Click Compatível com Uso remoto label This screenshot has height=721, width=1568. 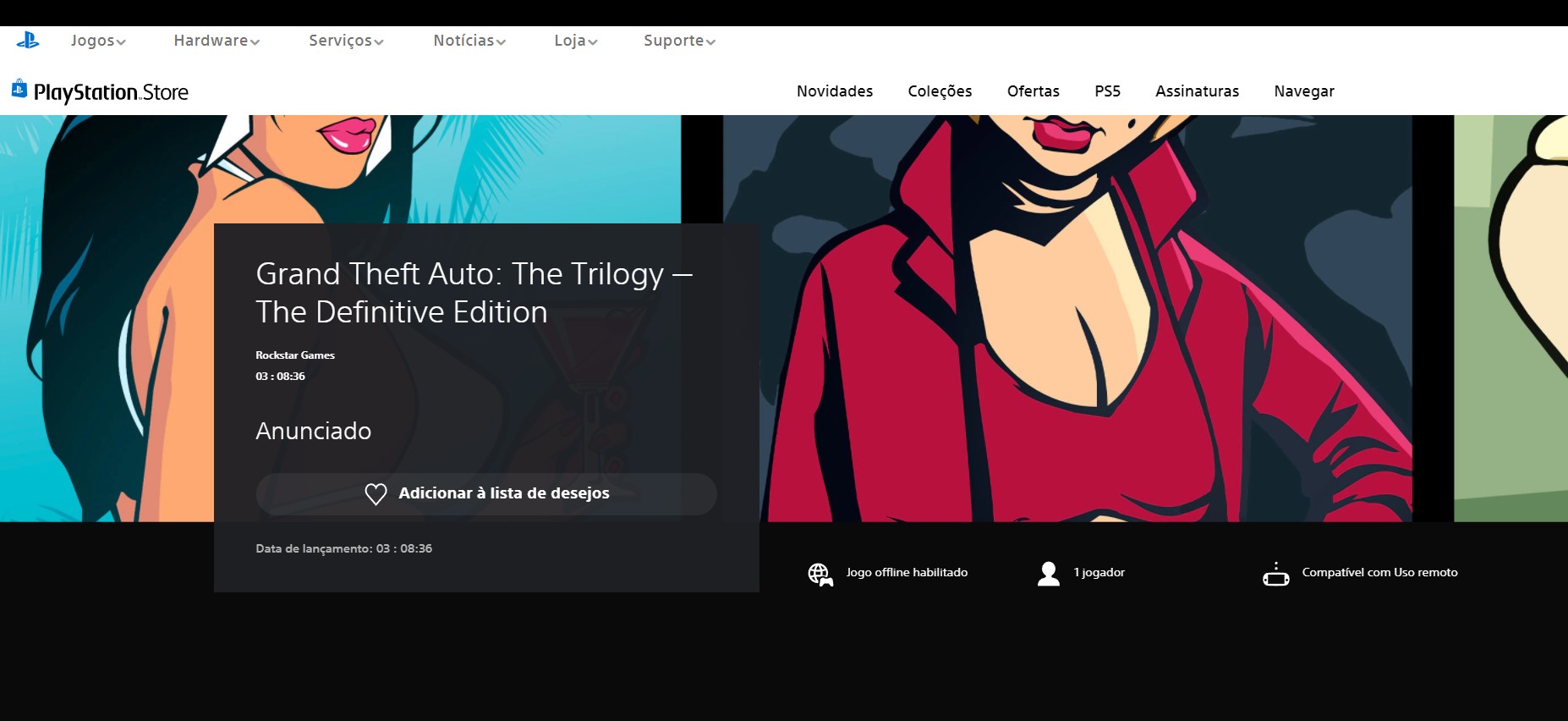click(1379, 573)
